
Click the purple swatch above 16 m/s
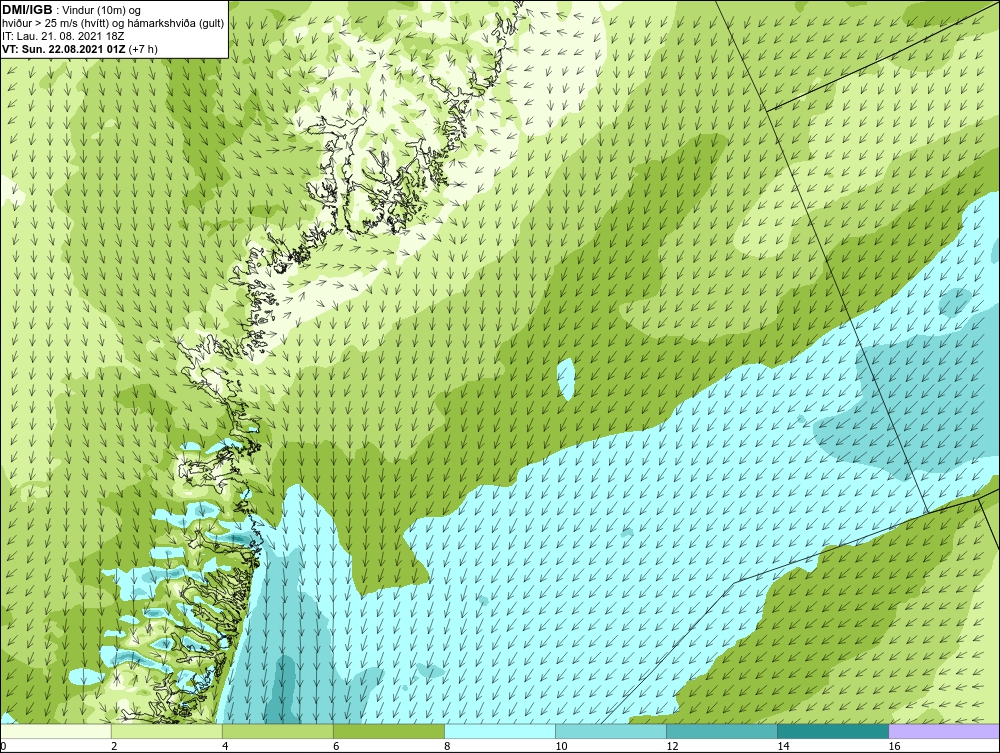pyautogui.click(x=943, y=731)
